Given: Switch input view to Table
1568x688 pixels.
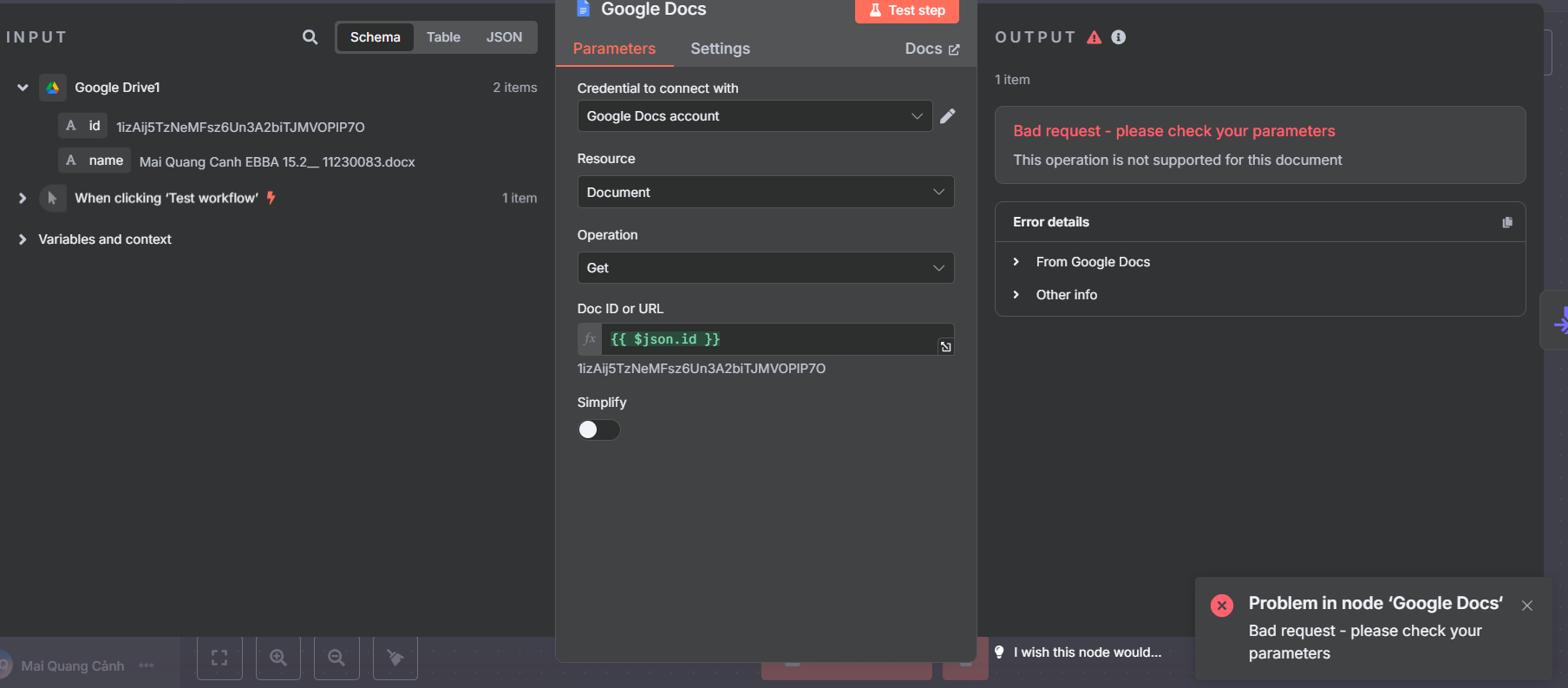Looking at the screenshot, I should click(443, 37).
